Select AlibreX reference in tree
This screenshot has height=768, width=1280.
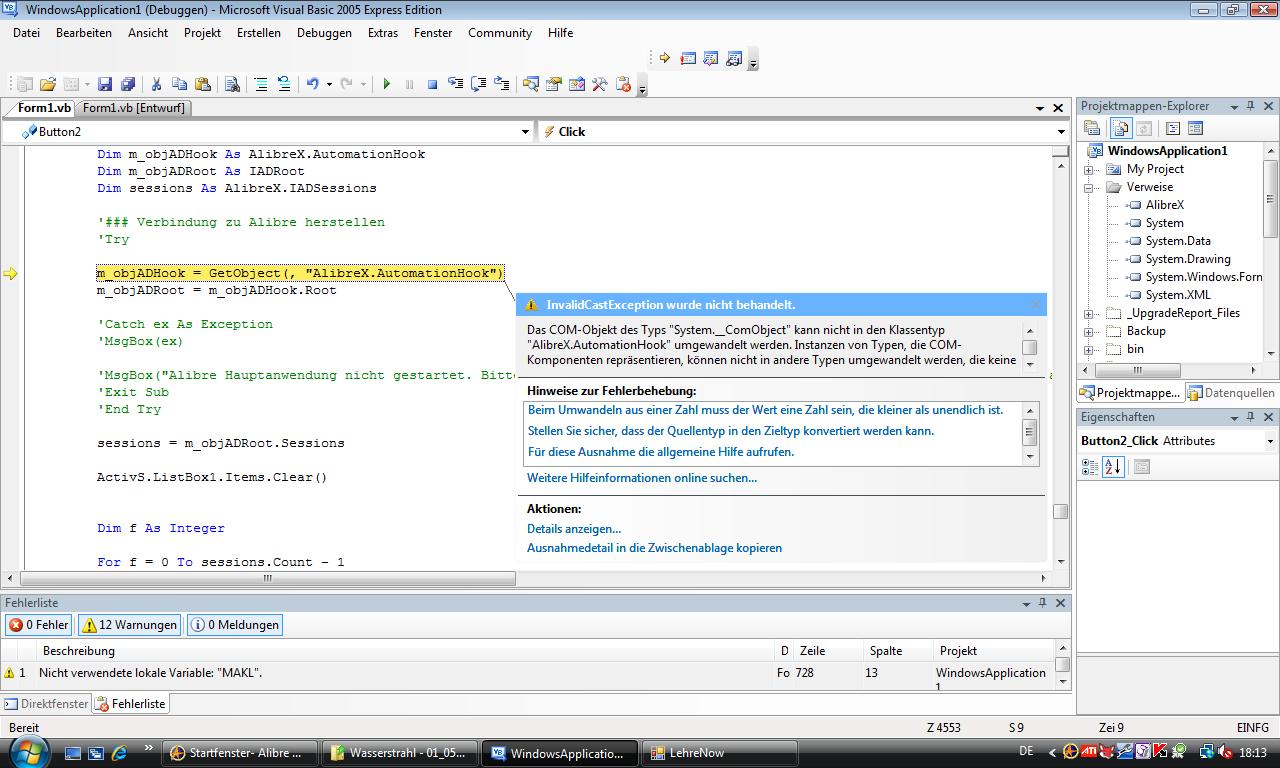[x=1164, y=205]
